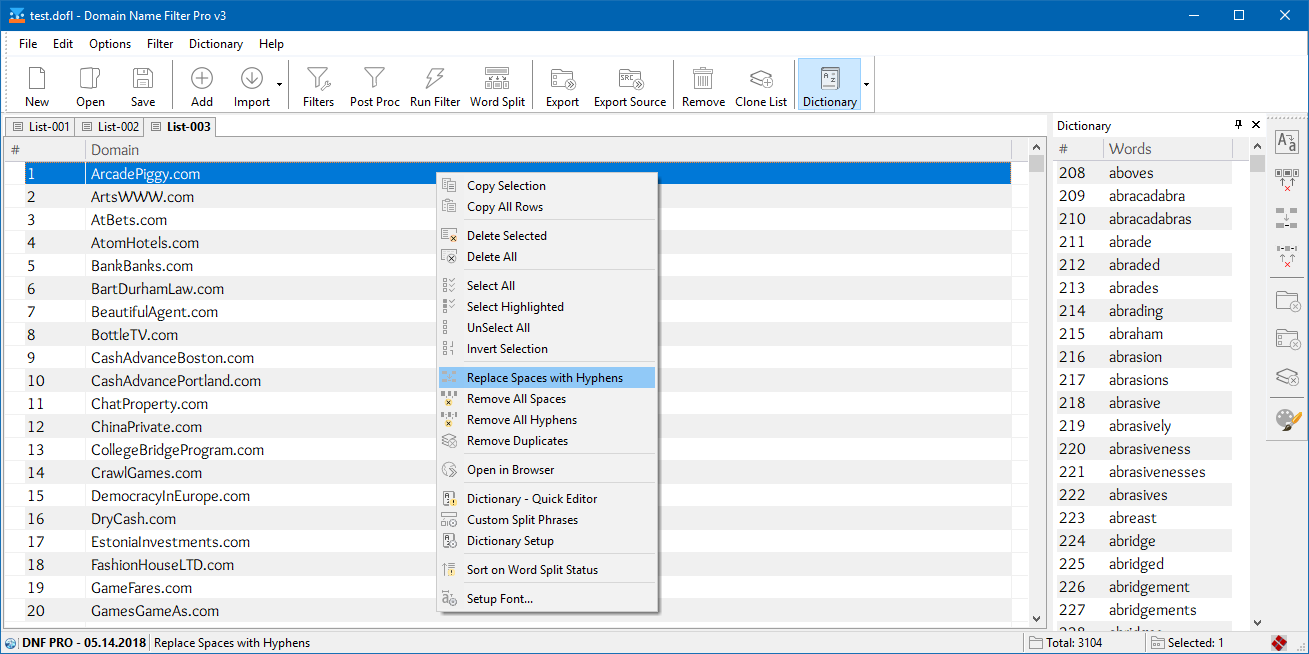1309x654 pixels.
Task: Click the Add toolbar icon
Action: 202,86
